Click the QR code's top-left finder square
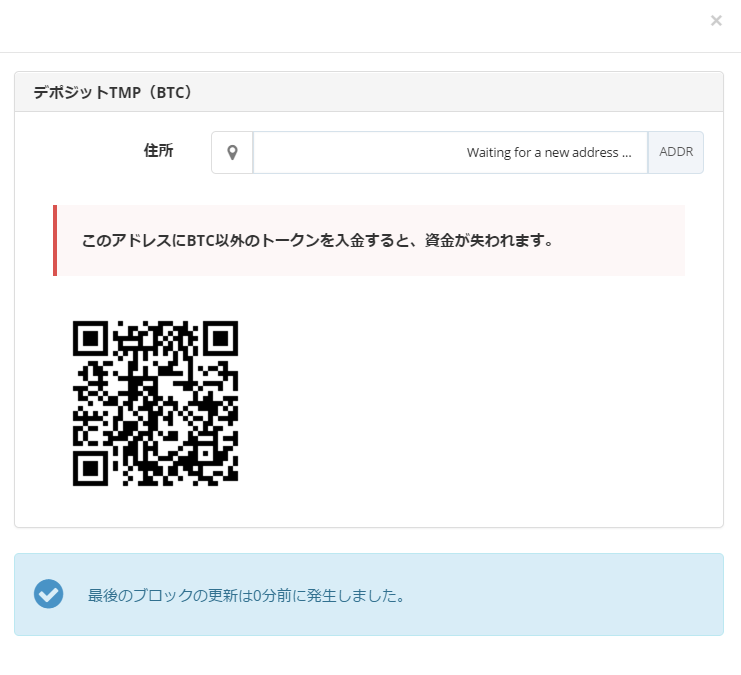Screen dimensions: 741x675 (x=90, y=338)
